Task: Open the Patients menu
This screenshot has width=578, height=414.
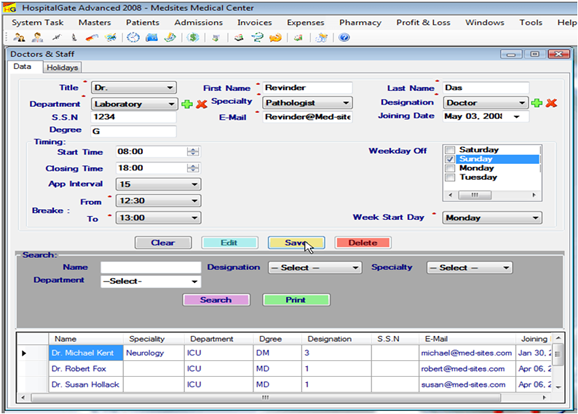Action: pos(143,22)
